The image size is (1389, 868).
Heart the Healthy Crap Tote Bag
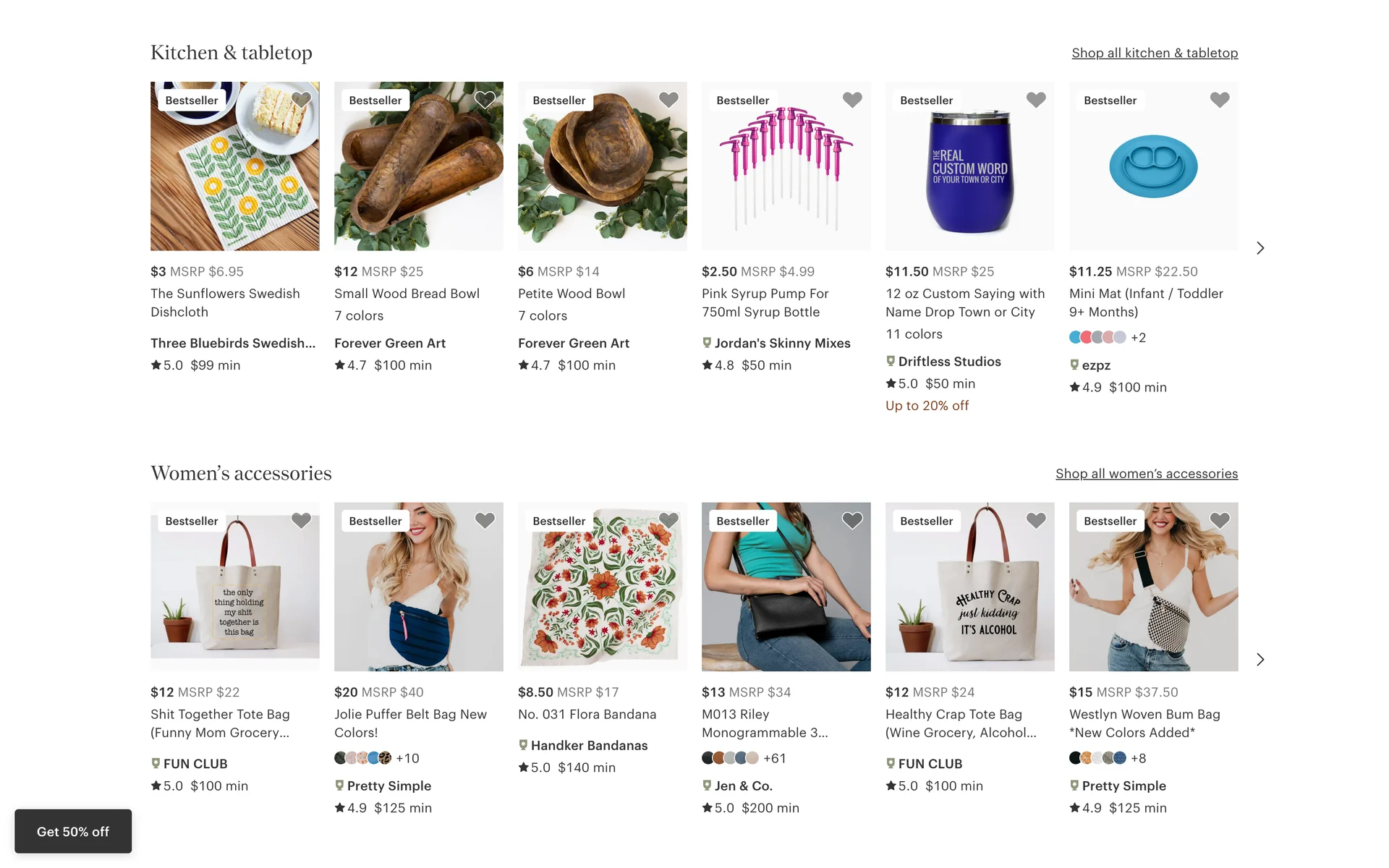1036,520
